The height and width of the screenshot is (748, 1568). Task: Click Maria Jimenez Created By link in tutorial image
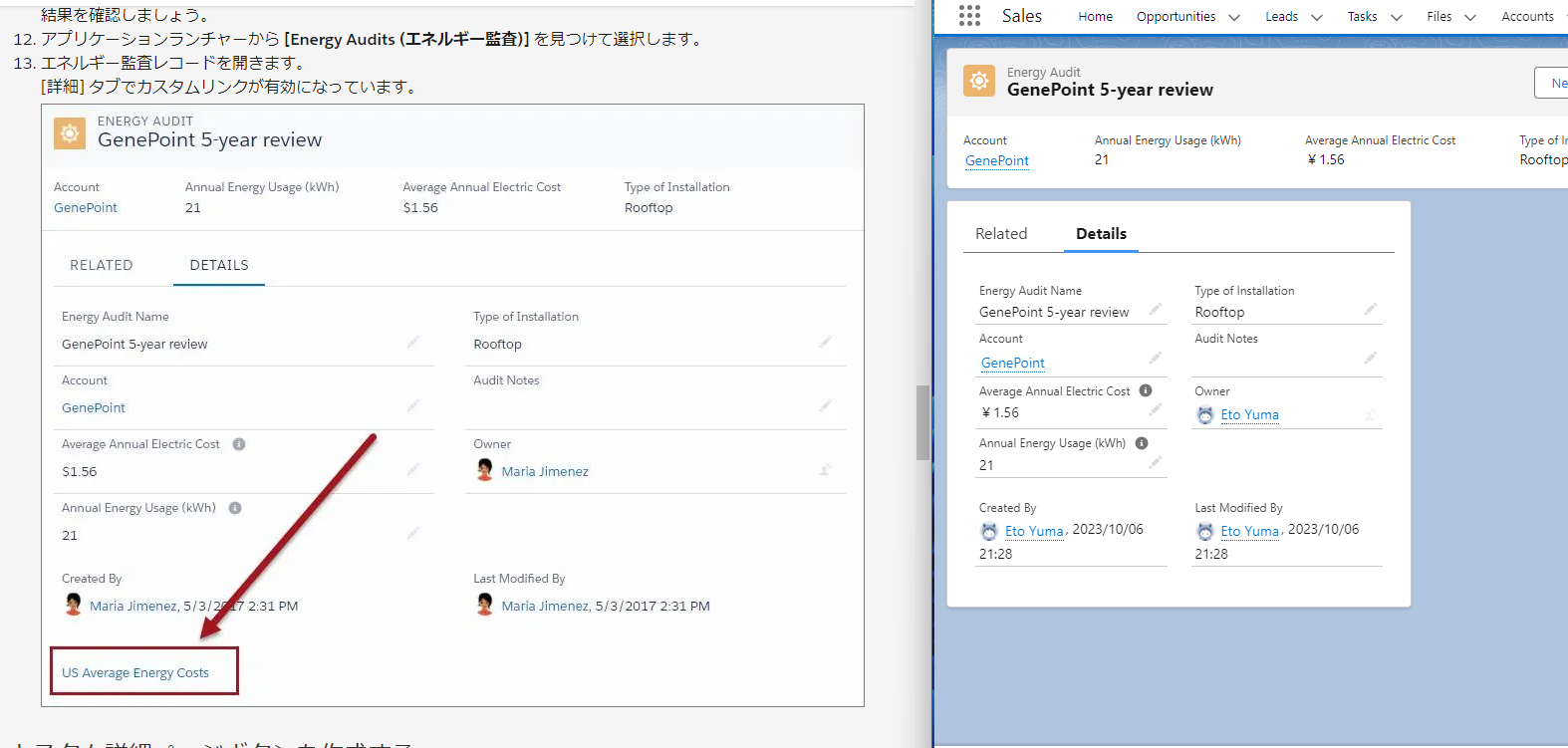(x=133, y=606)
